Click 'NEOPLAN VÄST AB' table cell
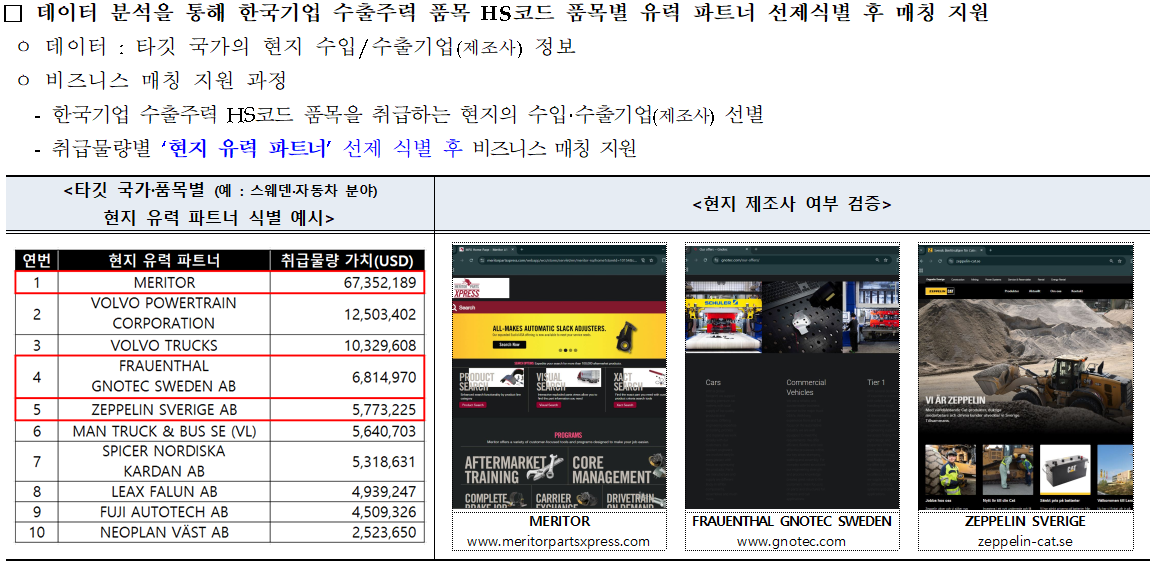The height and width of the screenshot is (569, 1157). point(164,532)
